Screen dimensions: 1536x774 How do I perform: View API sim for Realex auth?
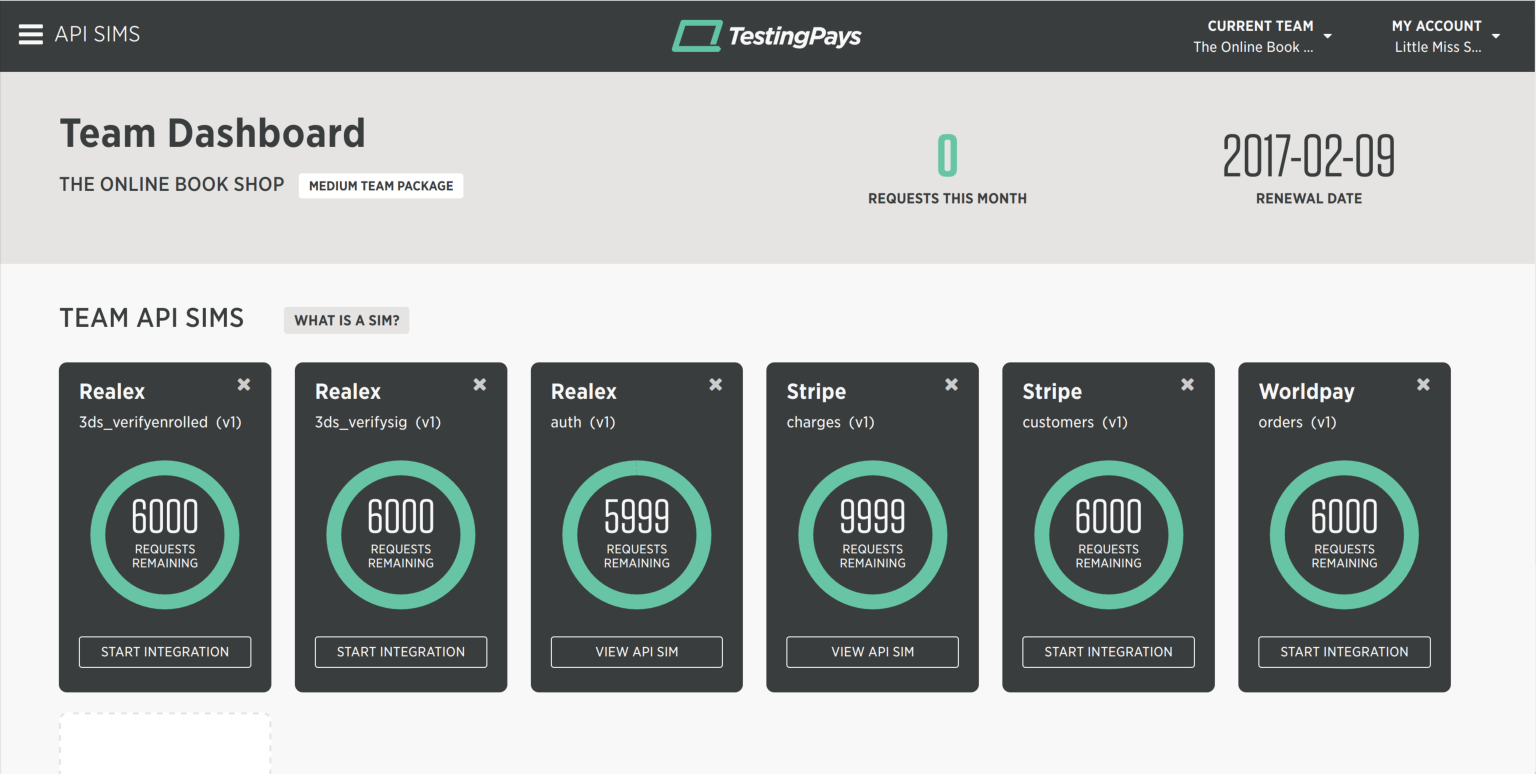pos(637,652)
